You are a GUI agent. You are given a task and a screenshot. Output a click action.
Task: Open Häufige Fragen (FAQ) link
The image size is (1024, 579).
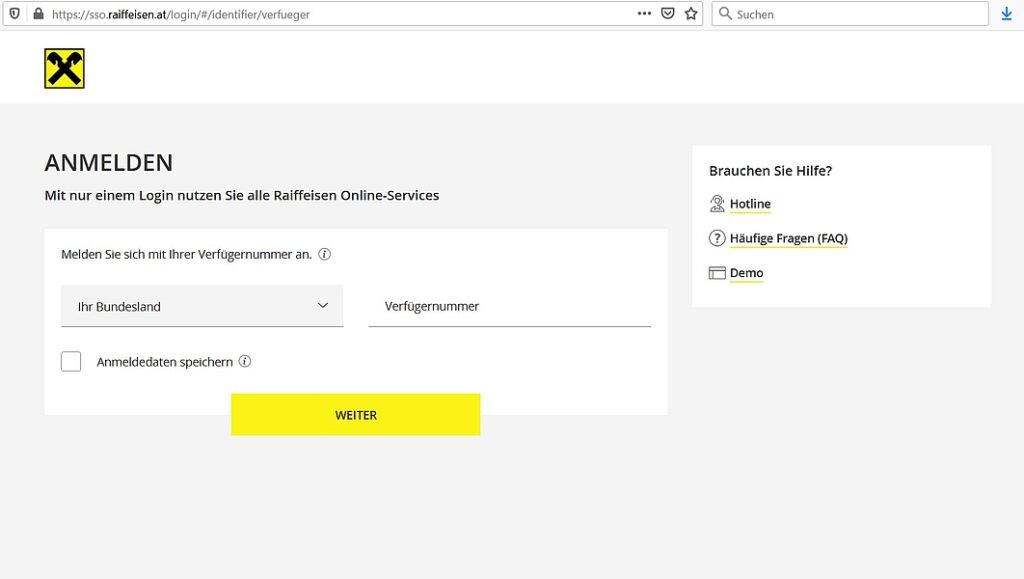tap(789, 238)
